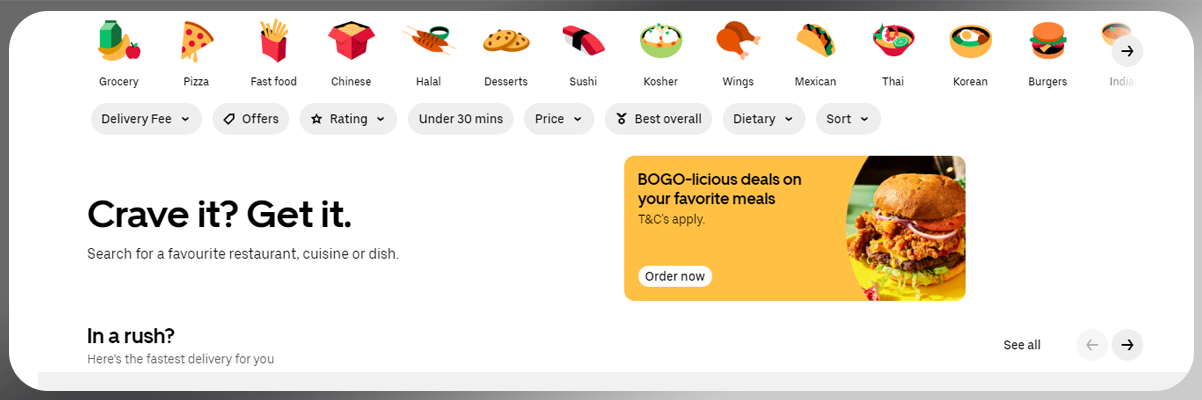The height and width of the screenshot is (400, 1202).
Task: Click the Order now button
Action: pos(675,276)
